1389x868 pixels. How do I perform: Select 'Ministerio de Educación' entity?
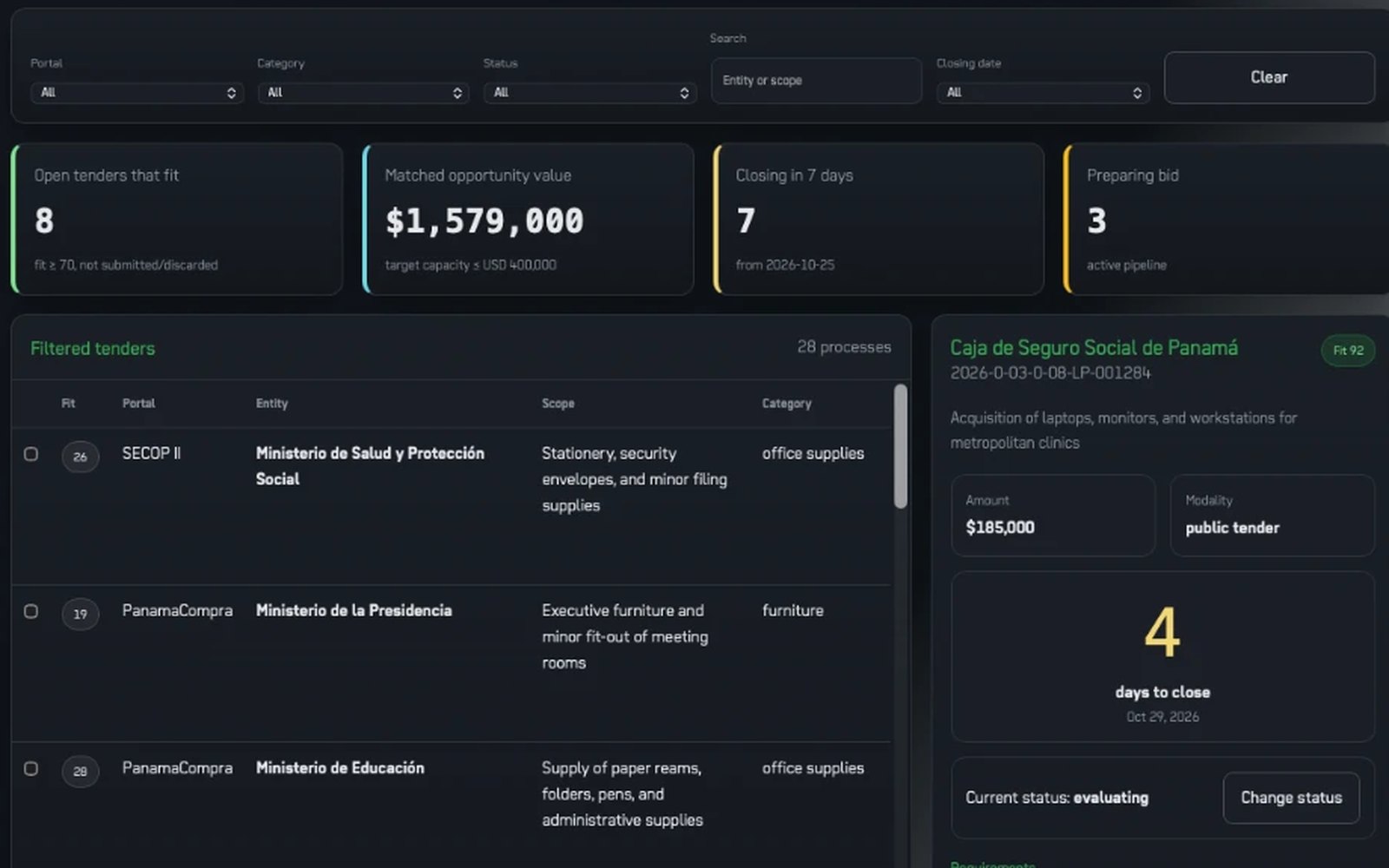339,768
